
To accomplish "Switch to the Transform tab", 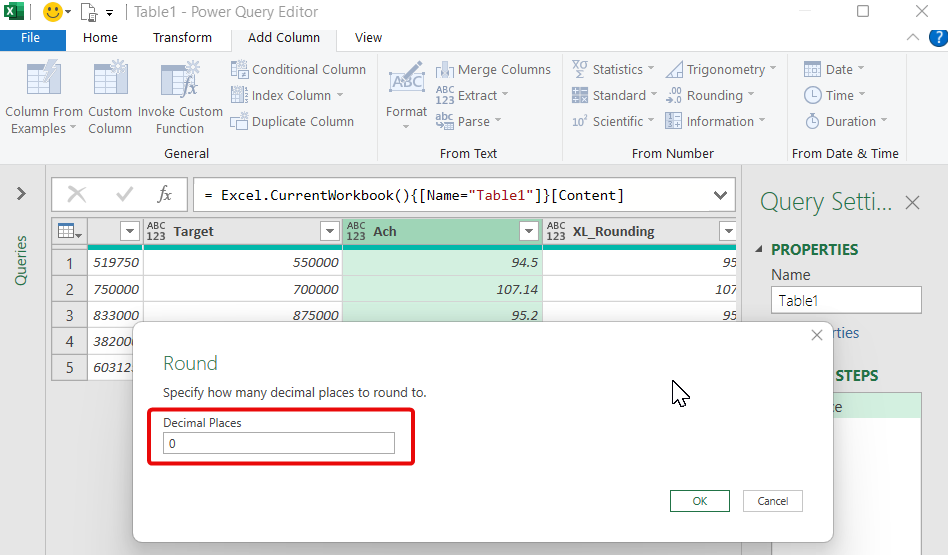I will pos(182,38).
